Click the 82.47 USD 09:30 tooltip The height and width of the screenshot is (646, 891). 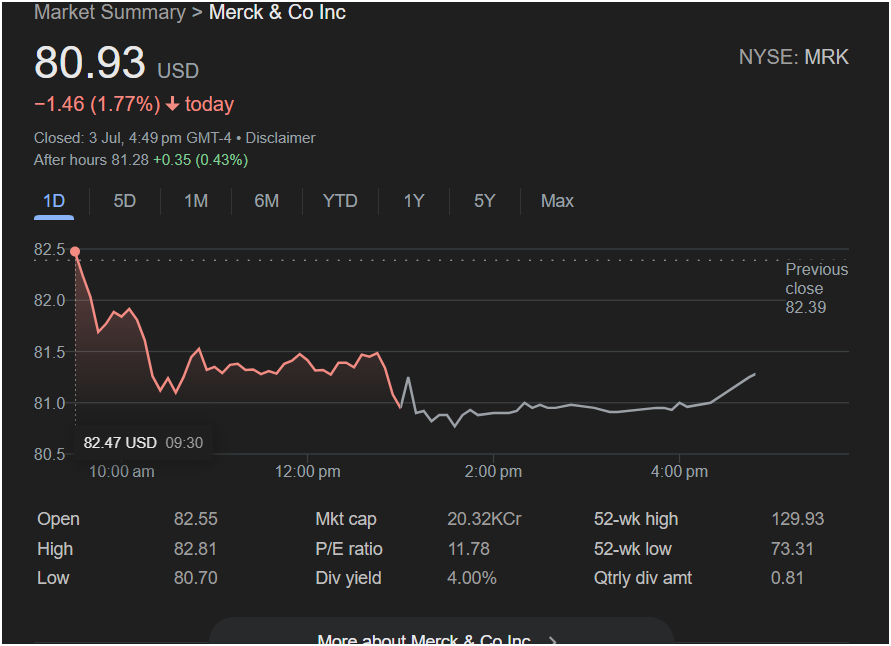tap(143, 443)
